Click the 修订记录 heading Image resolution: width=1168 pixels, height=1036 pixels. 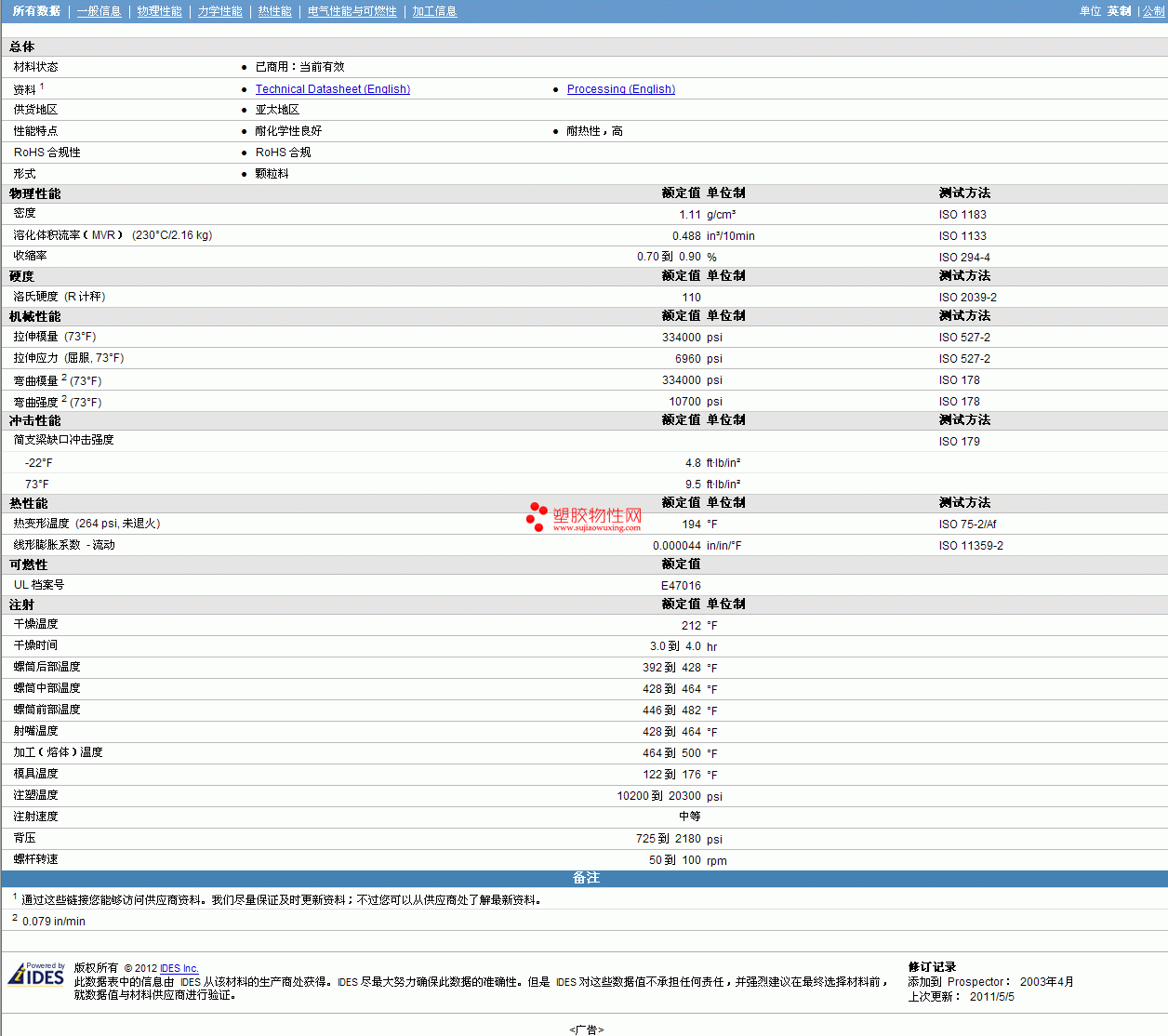[x=932, y=967]
